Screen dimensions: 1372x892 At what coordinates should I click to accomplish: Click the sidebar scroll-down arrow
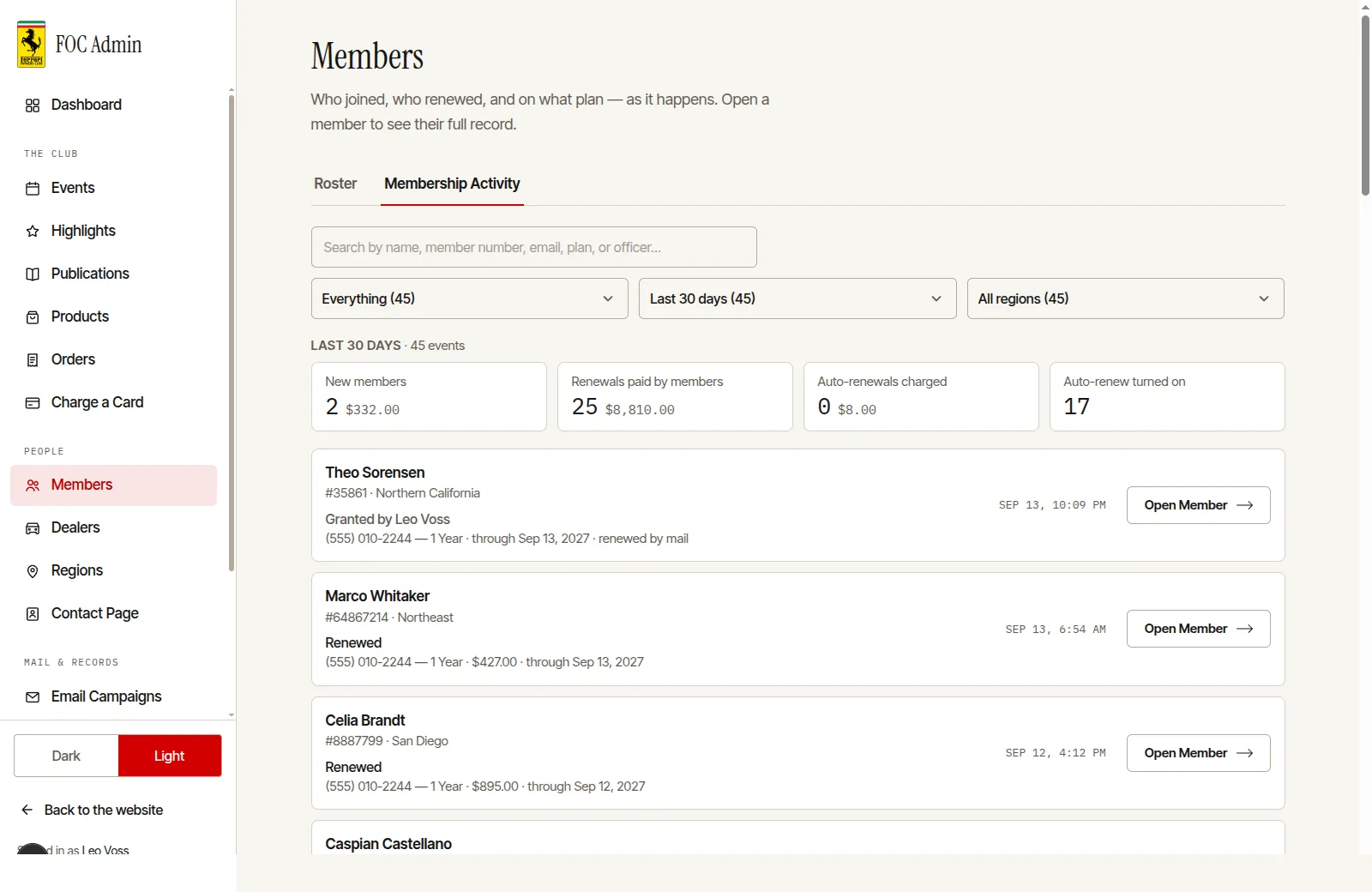click(x=232, y=714)
